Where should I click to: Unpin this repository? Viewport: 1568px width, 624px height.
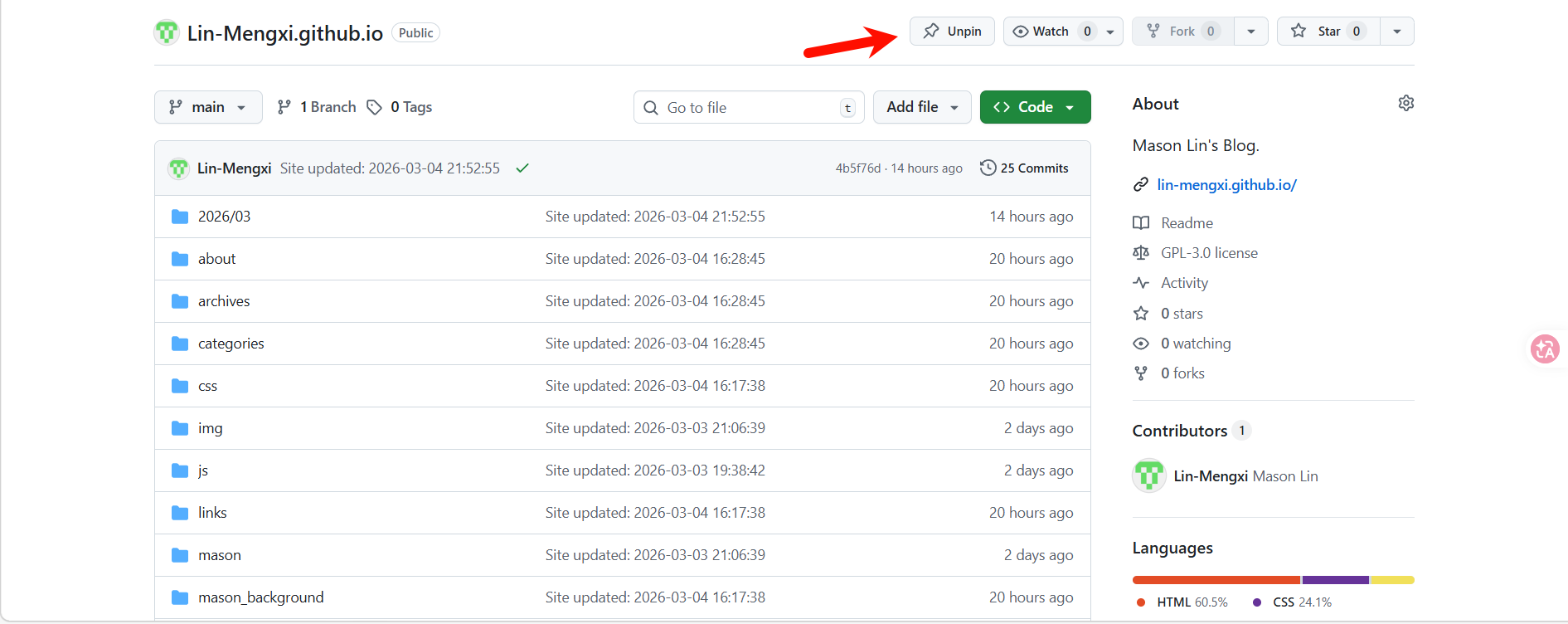(952, 32)
